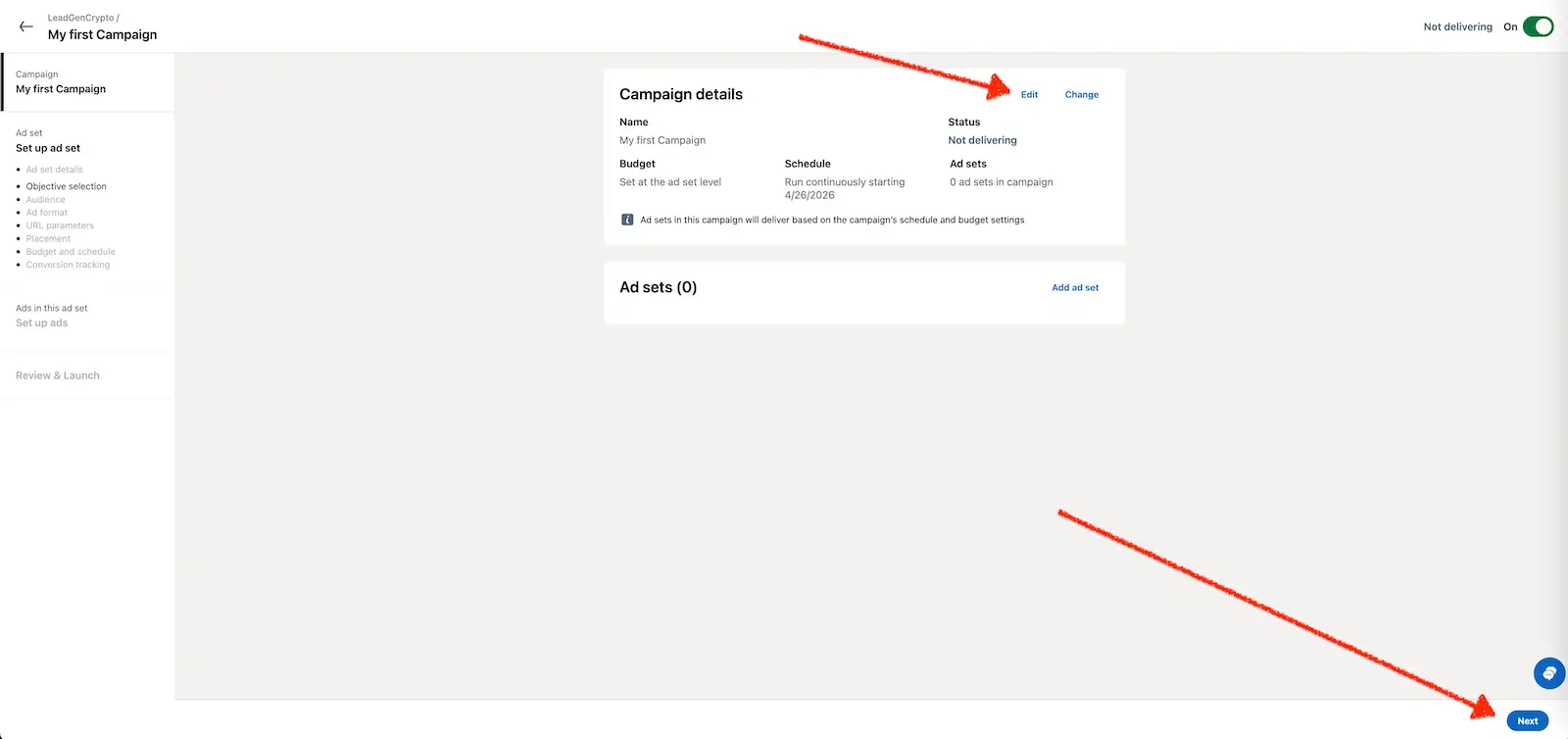Open Set up ad set section
The width and height of the screenshot is (1568, 739).
pyautogui.click(x=48, y=148)
